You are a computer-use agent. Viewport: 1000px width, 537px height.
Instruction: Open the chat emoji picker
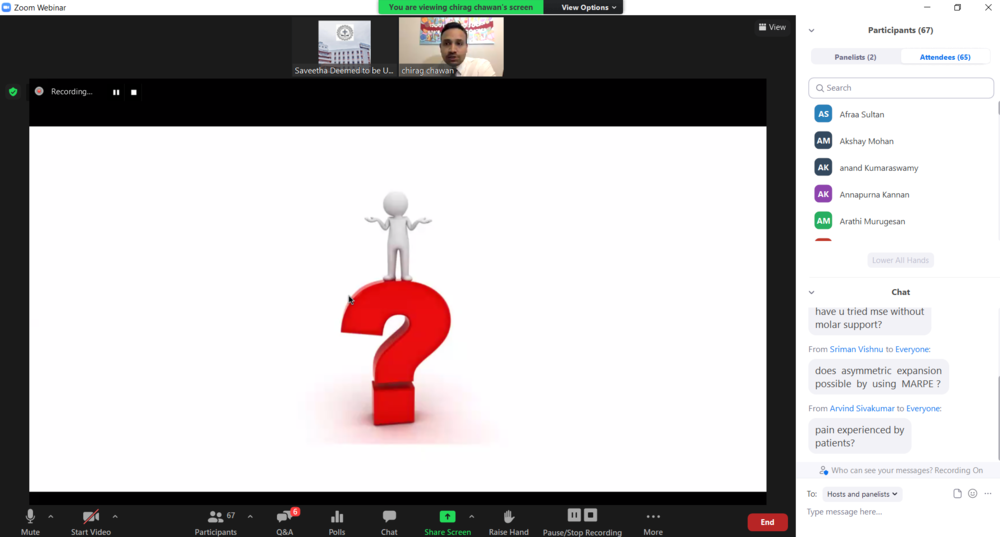click(973, 494)
